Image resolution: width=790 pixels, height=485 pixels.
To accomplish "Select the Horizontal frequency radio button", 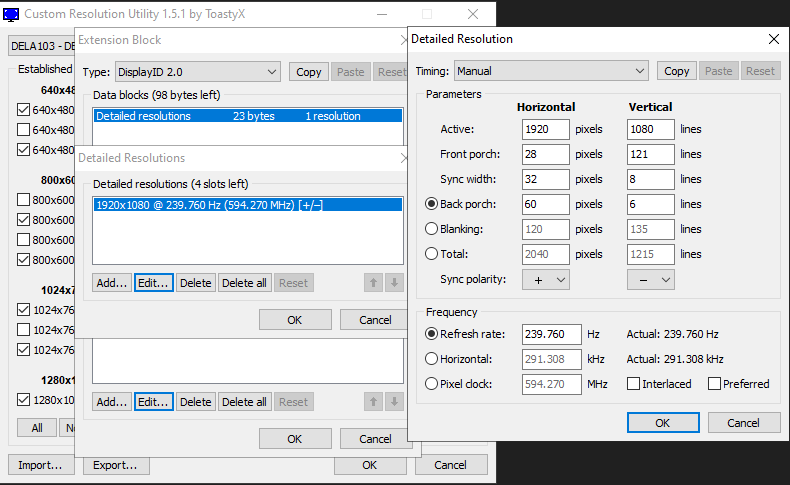I will pyautogui.click(x=431, y=359).
